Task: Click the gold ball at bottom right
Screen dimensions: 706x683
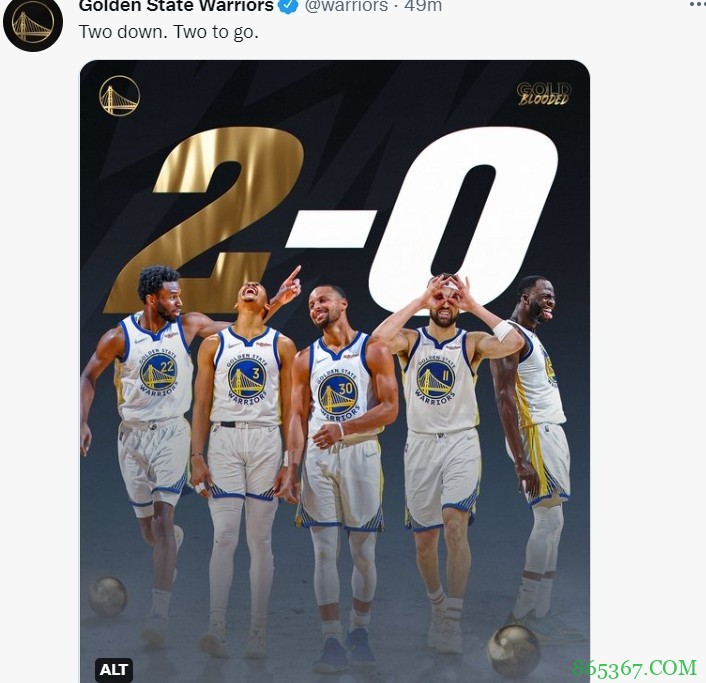Action: click(513, 649)
